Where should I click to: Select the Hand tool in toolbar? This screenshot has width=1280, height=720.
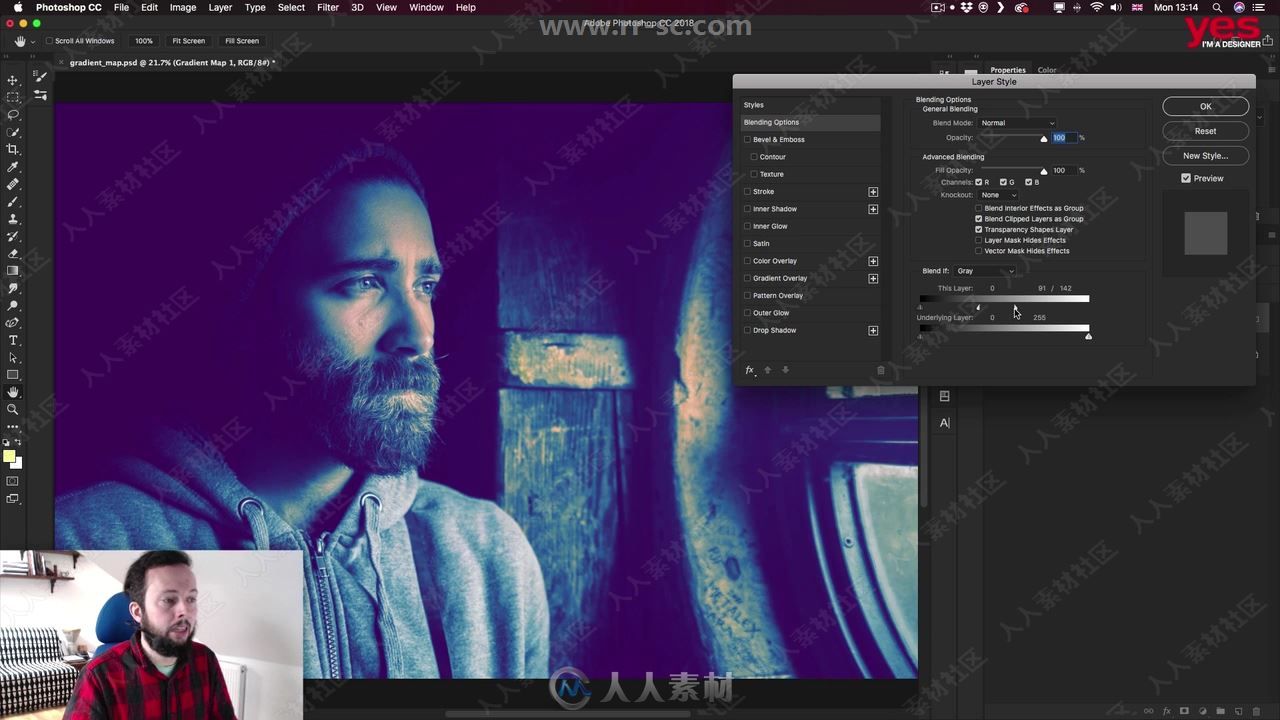point(13,393)
